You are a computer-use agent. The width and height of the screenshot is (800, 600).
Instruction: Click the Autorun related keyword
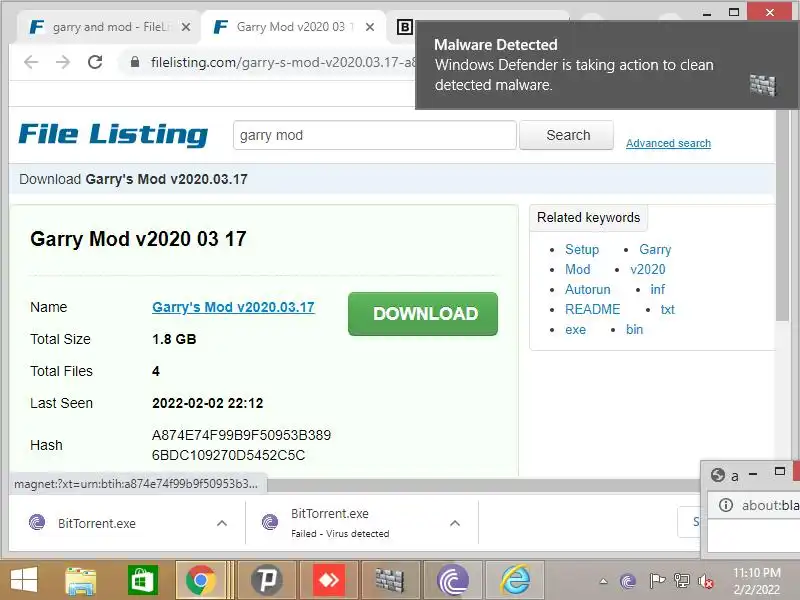(587, 289)
